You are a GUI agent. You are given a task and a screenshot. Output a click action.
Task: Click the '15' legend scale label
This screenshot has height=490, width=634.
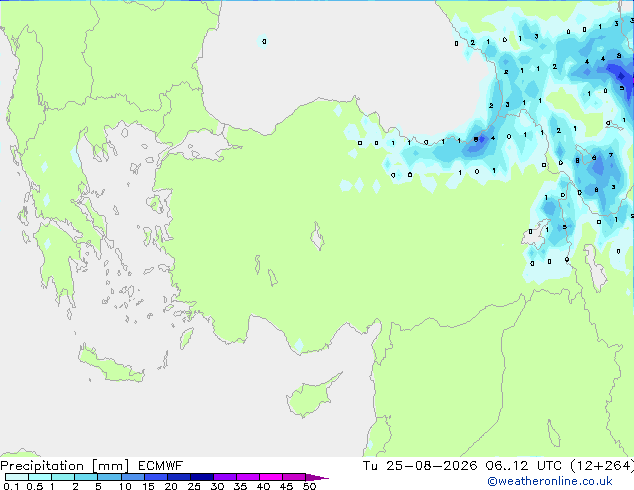(148, 486)
